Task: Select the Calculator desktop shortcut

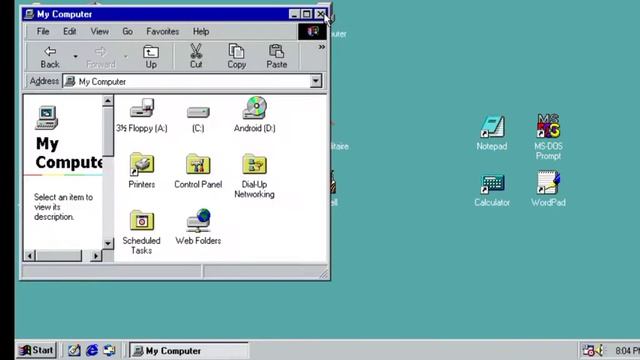Action: pos(492,190)
